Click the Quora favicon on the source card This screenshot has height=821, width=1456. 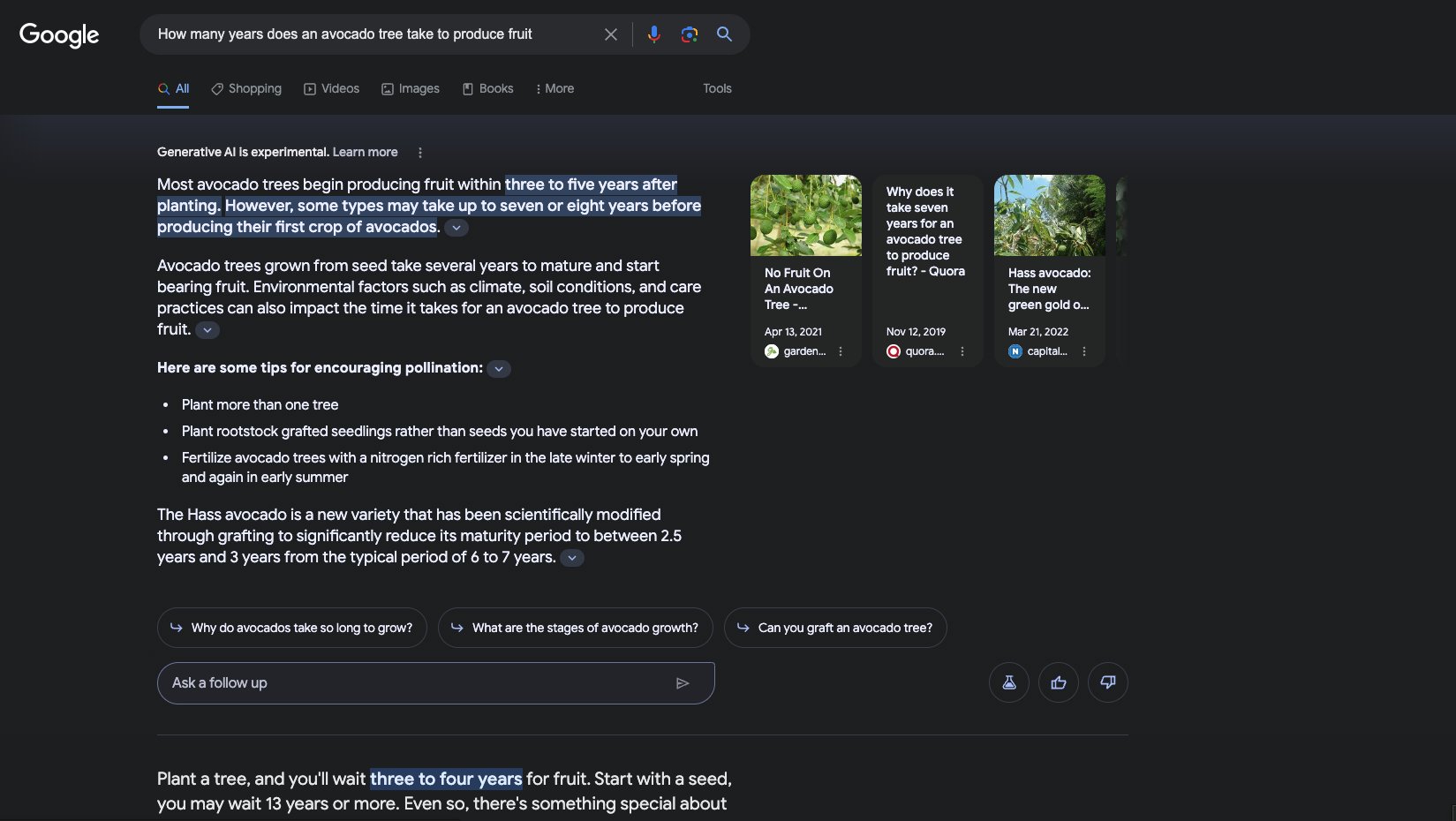(894, 351)
